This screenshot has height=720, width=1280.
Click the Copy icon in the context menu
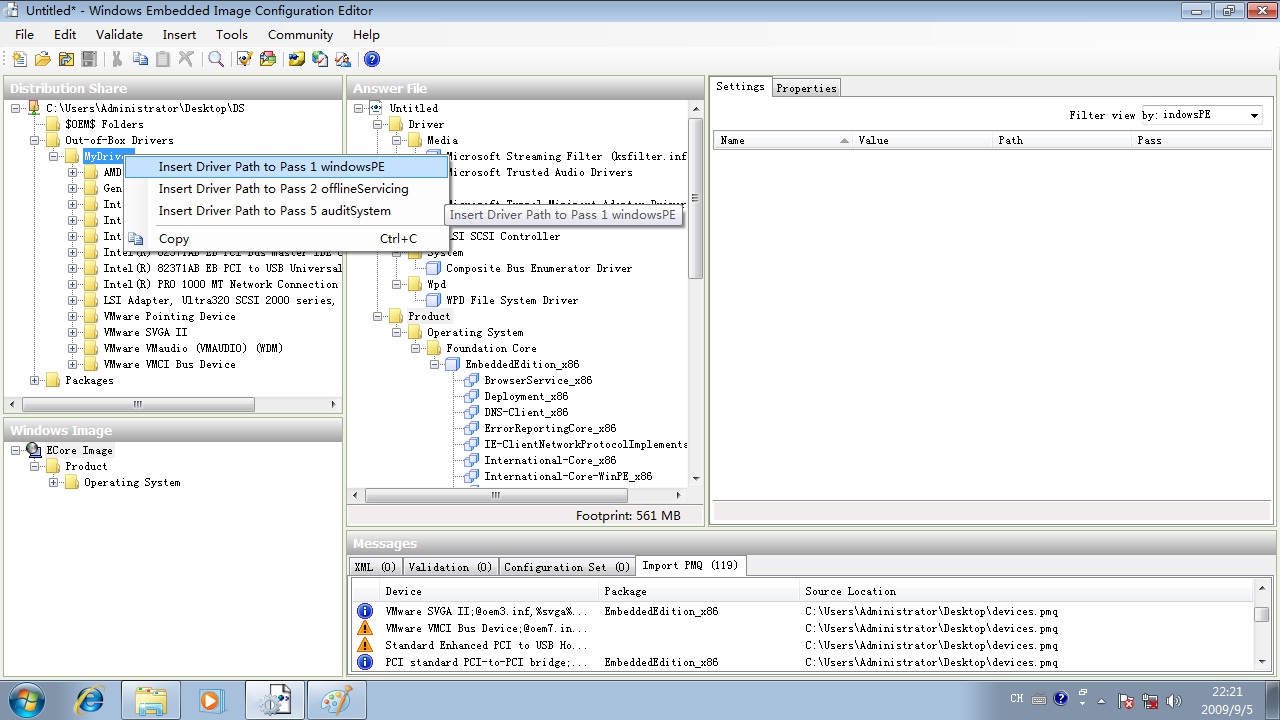[137, 238]
